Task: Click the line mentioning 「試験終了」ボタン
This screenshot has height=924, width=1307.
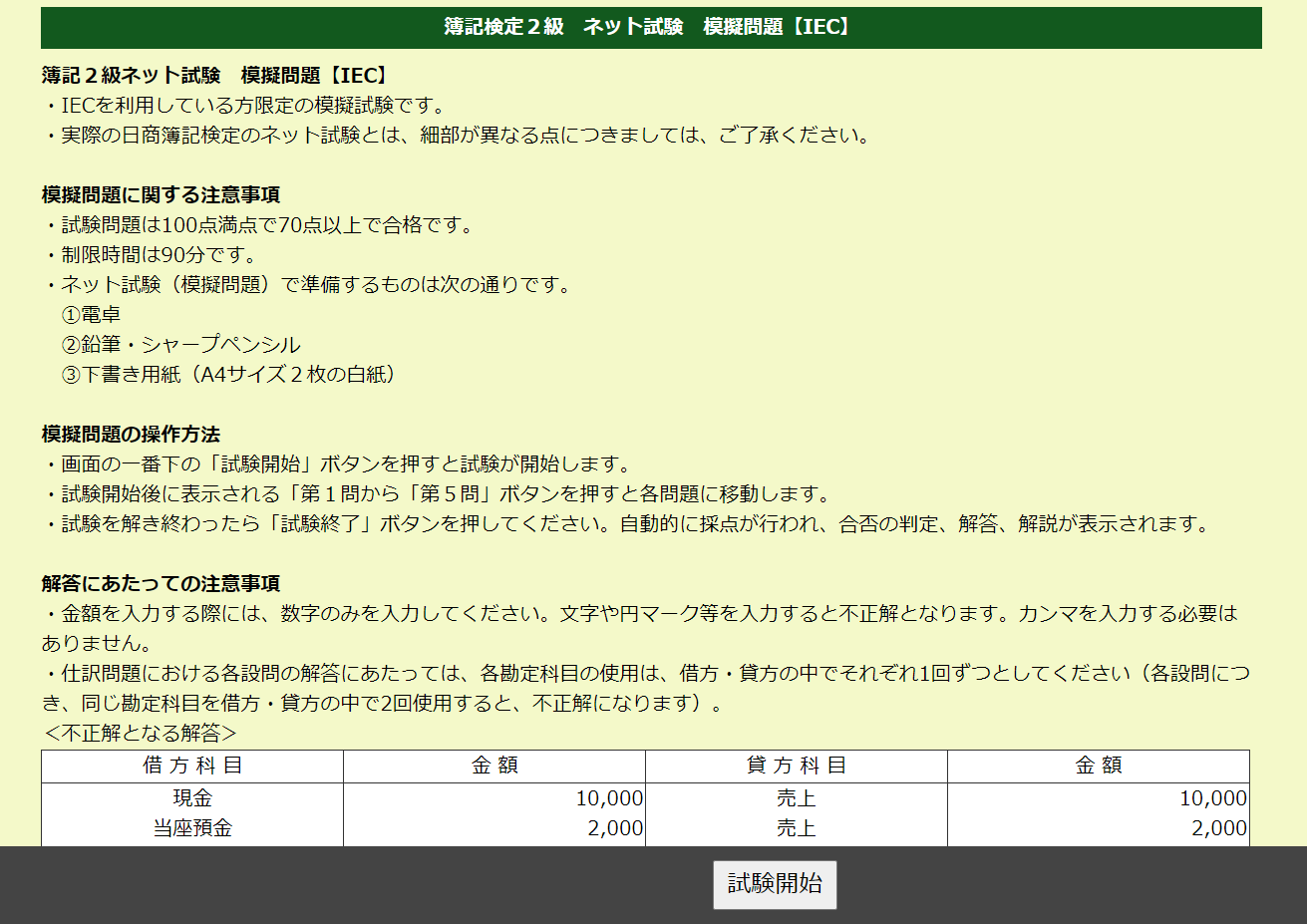Action: tap(630, 524)
